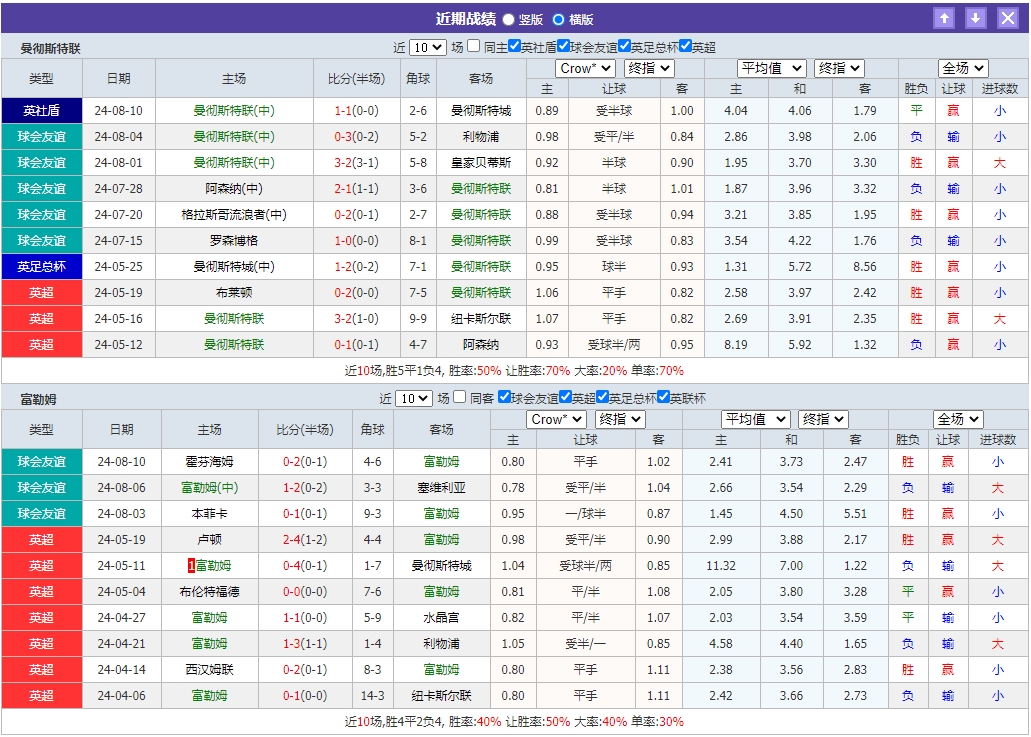Enable the 同主 checkbox
Image resolution: width=1031 pixels, height=737 pixels.
point(474,45)
